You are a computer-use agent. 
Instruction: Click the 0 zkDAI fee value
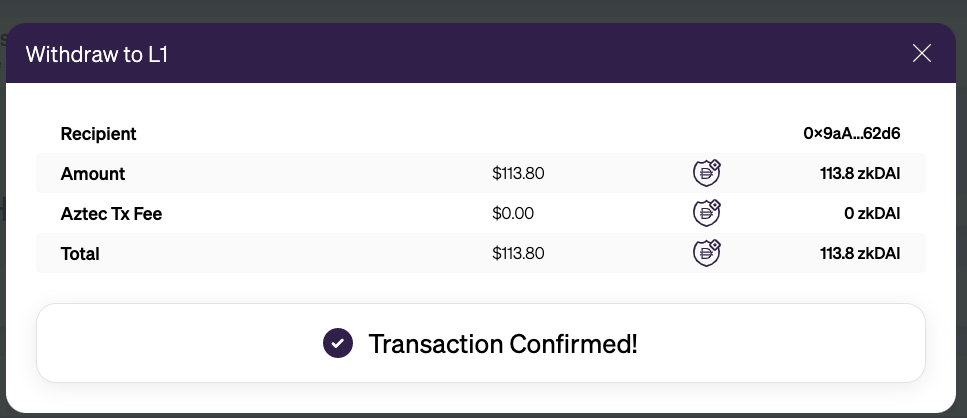(872, 213)
